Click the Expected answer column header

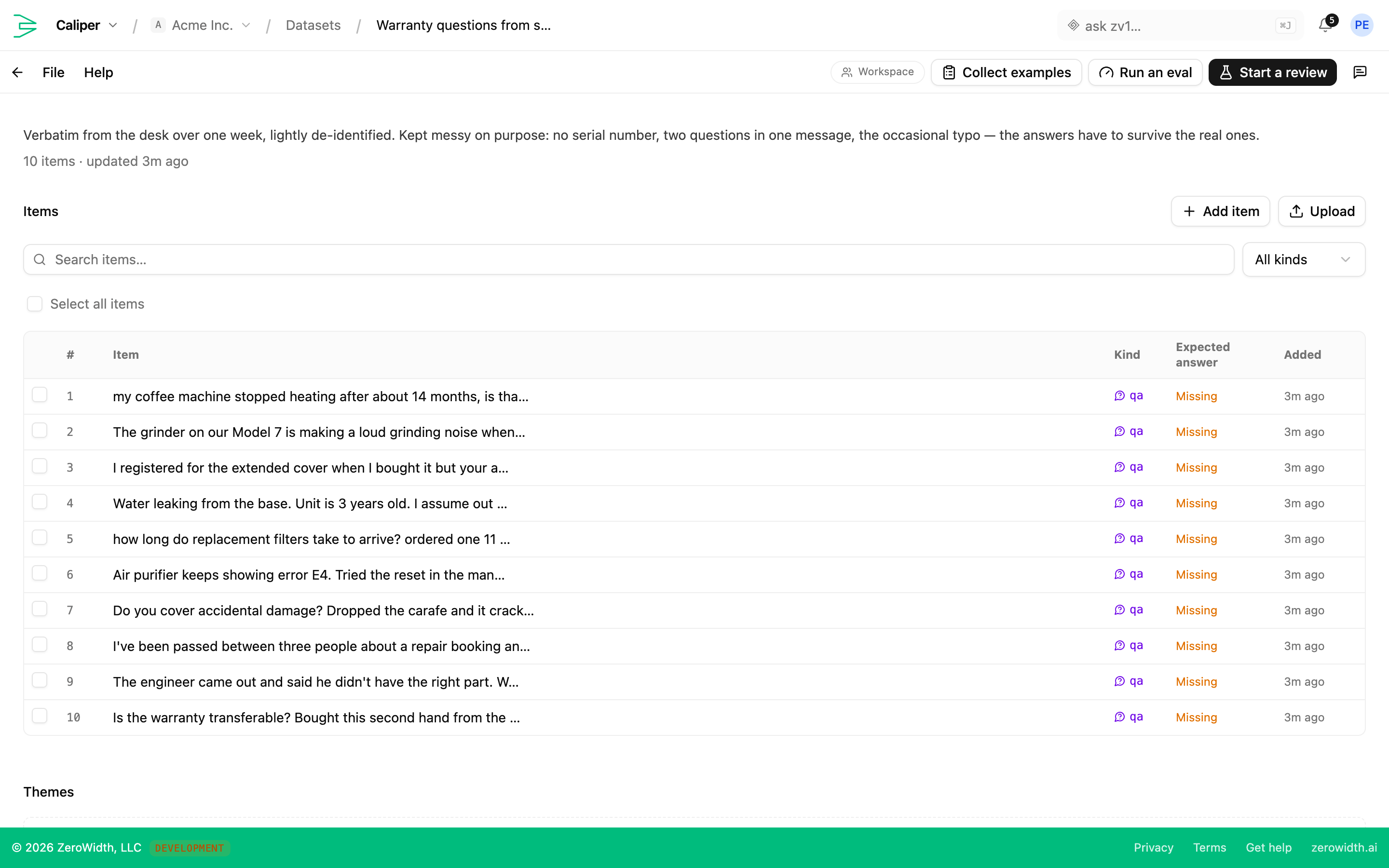1203,355
